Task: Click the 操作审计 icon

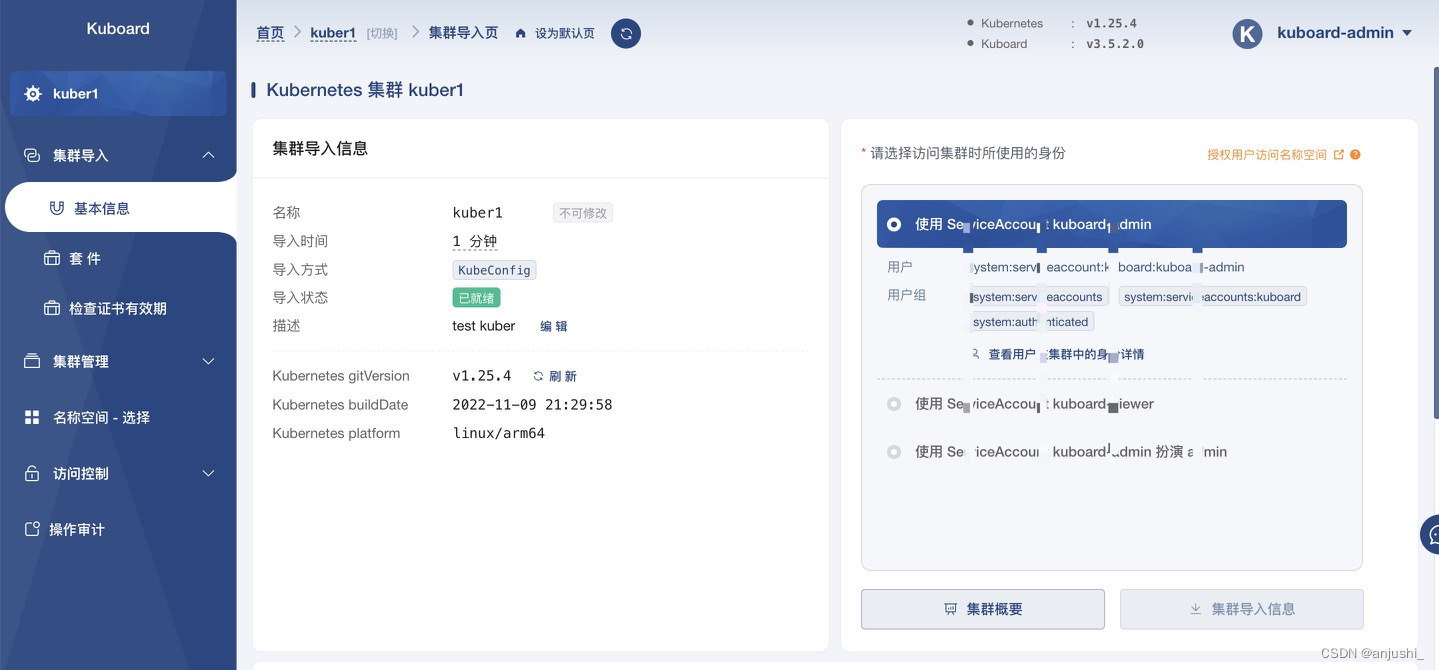Action: [32, 529]
